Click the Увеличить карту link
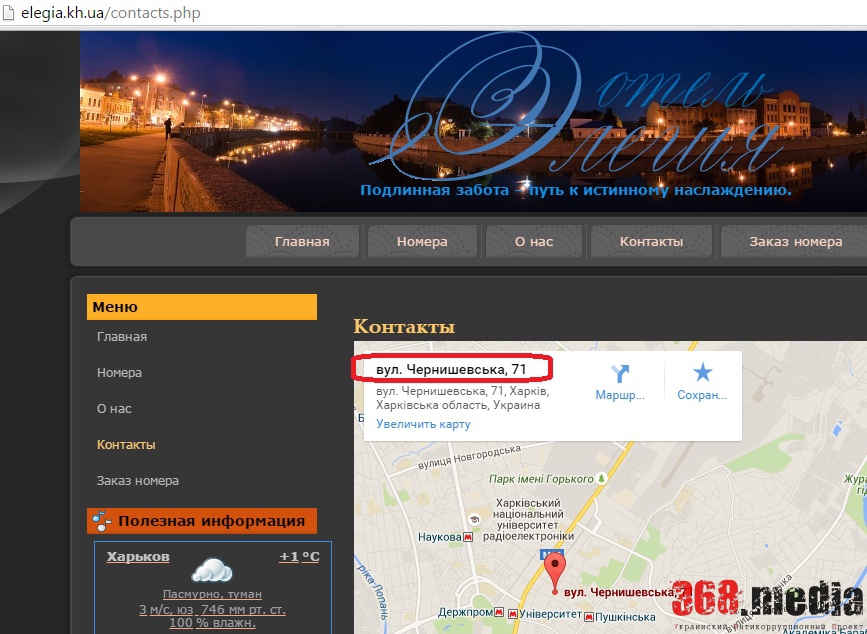The image size is (867, 634). pyautogui.click(x=423, y=424)
